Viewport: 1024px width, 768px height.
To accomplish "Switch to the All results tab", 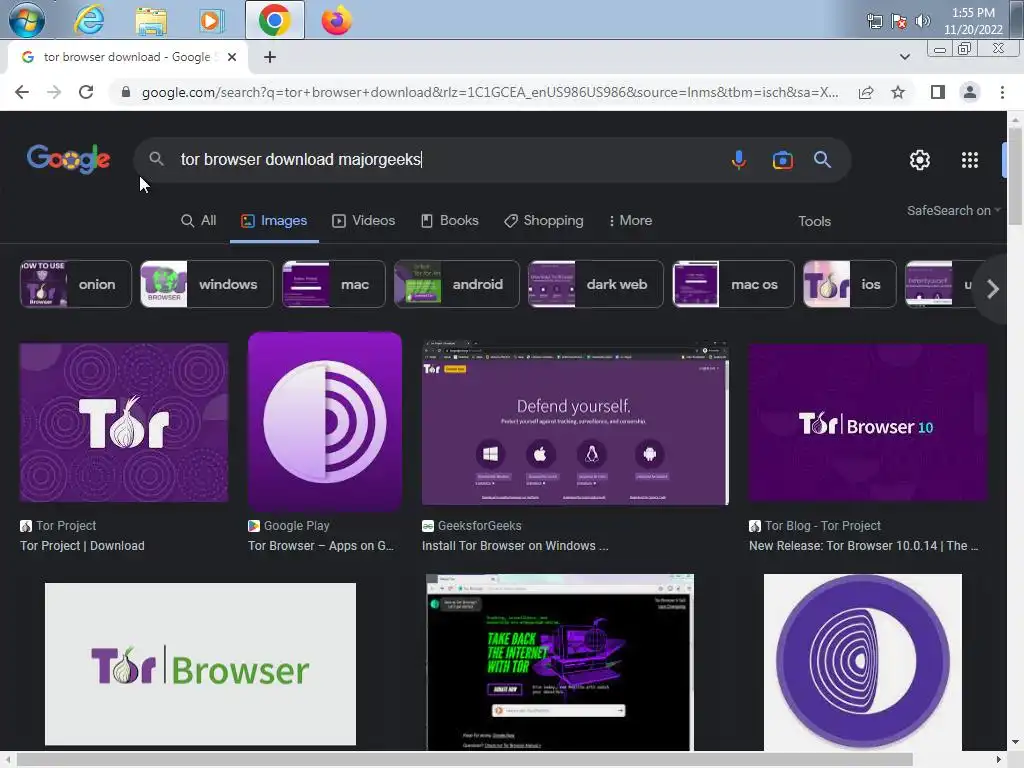I will coord(199,221).
